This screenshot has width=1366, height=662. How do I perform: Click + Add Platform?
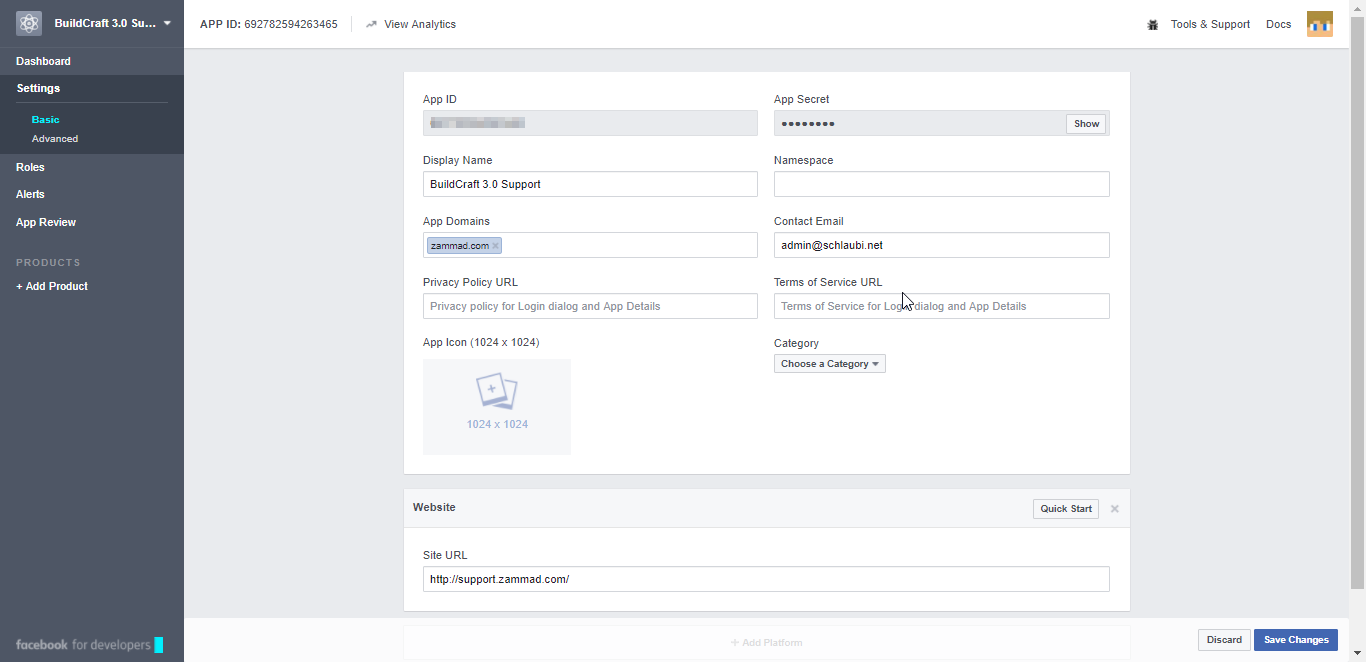pos(766,642)
